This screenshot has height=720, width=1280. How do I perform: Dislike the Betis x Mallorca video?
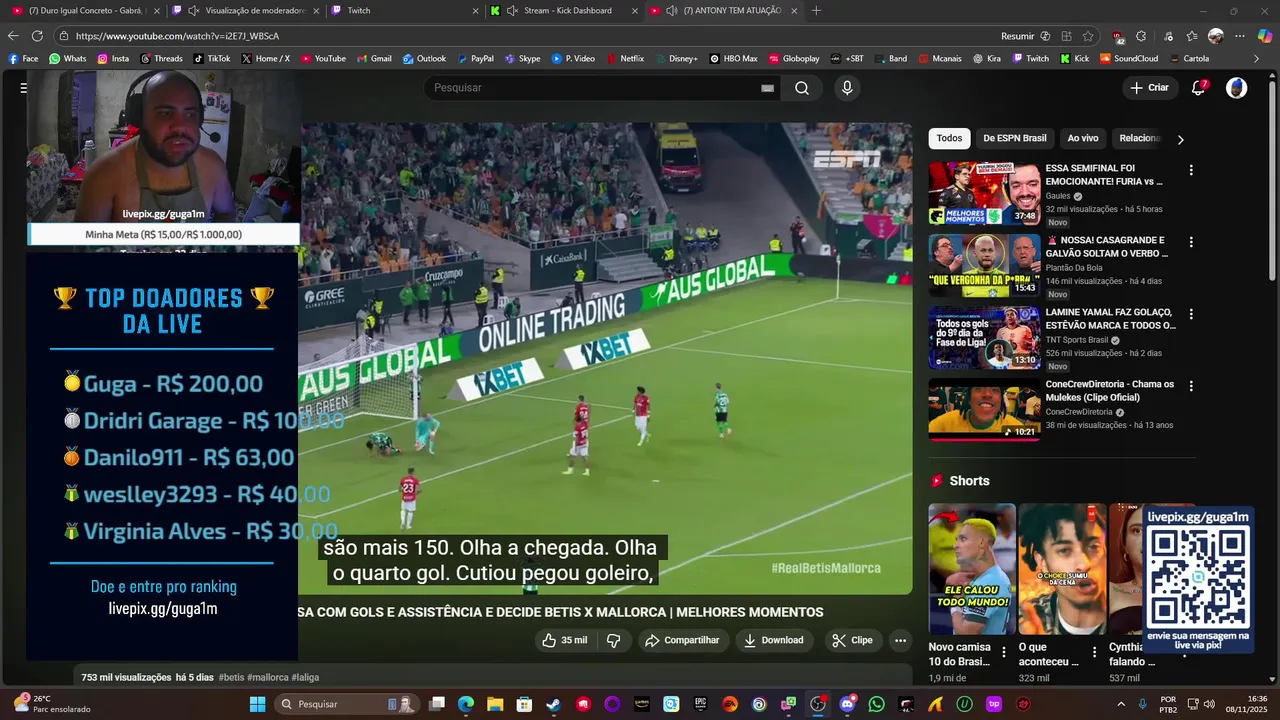614,640
